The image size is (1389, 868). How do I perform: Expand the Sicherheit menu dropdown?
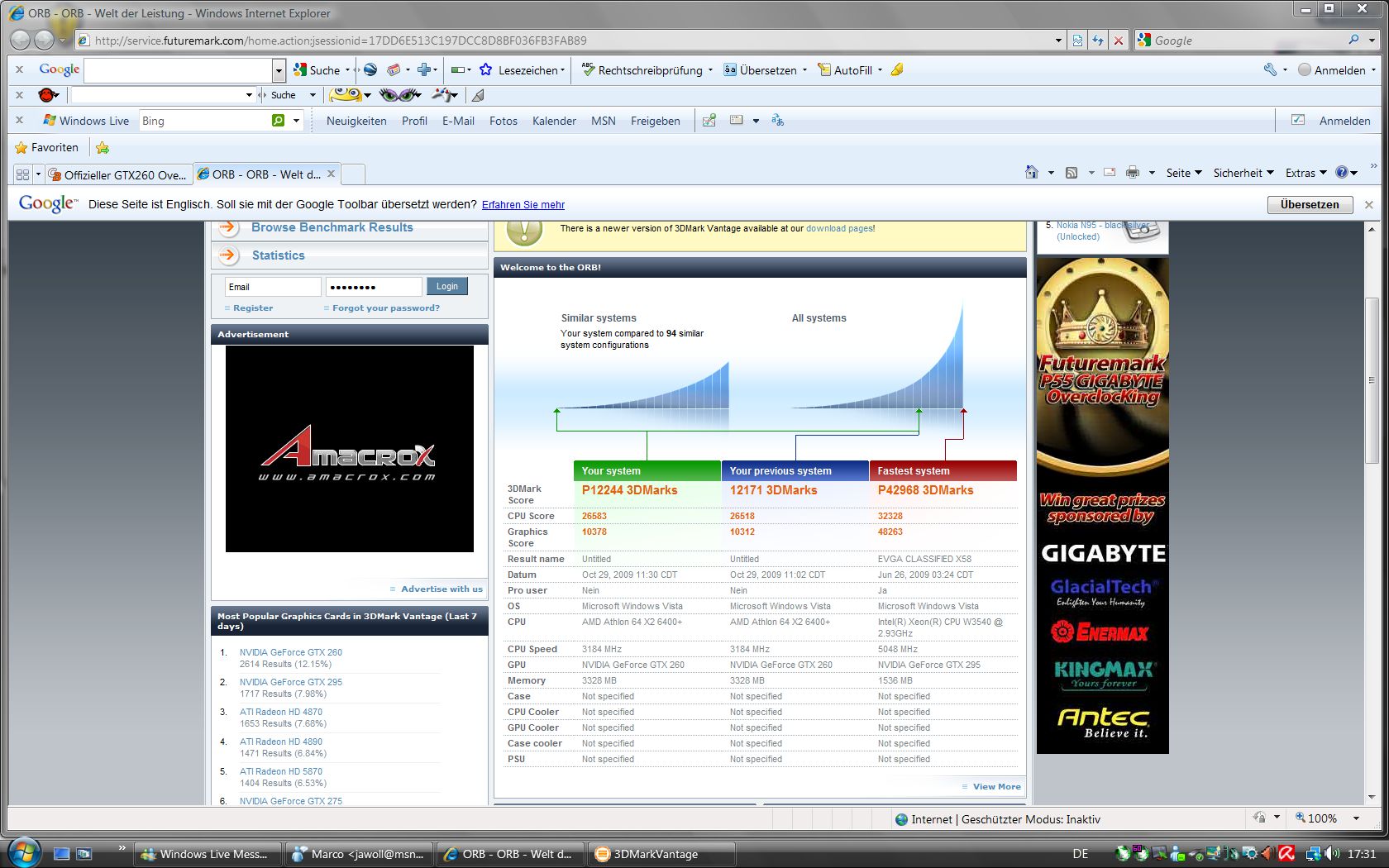(1243, 173)
